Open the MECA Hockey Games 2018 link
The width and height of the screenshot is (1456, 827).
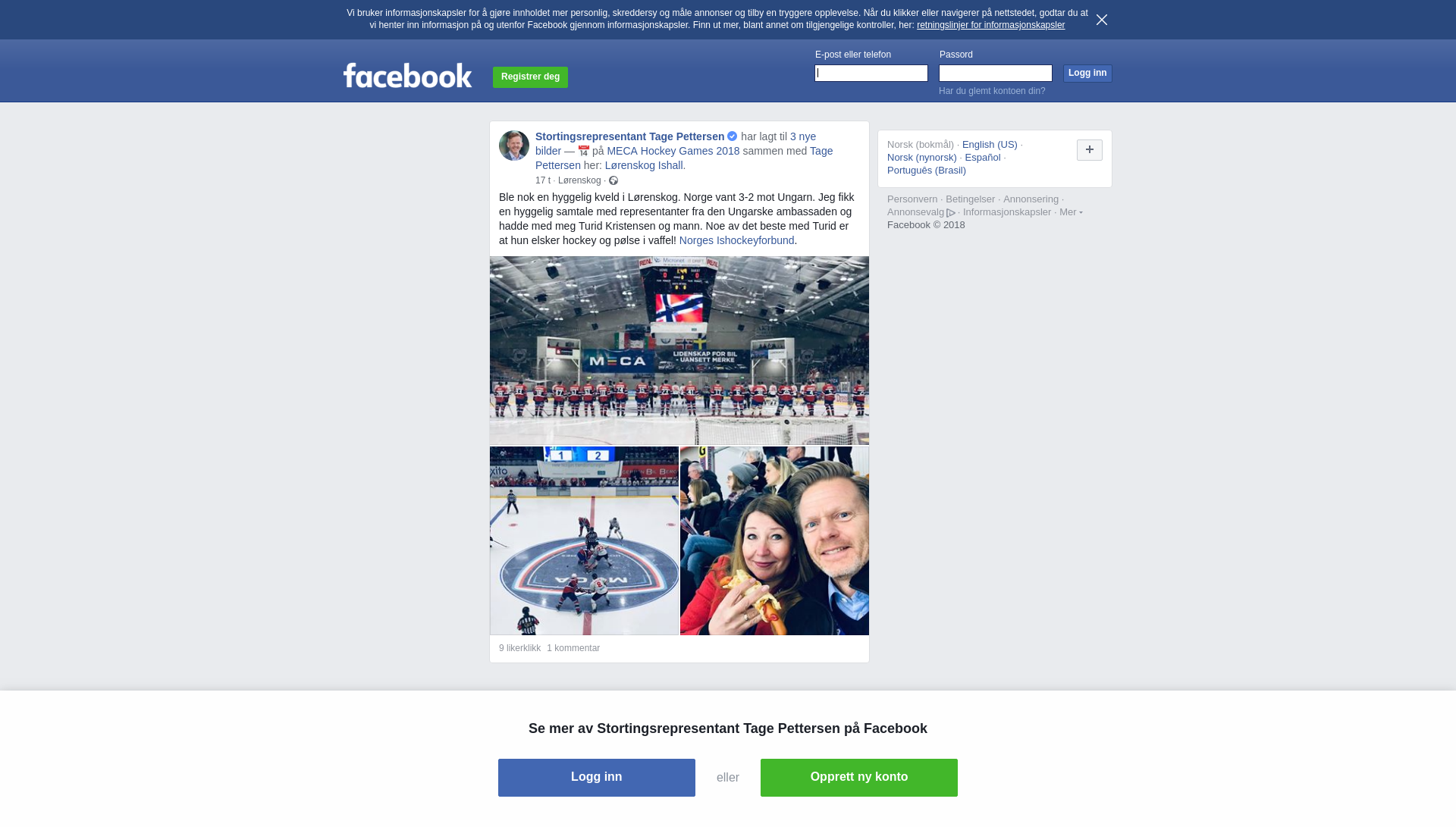pyautogui.click(x=673, y=151)
